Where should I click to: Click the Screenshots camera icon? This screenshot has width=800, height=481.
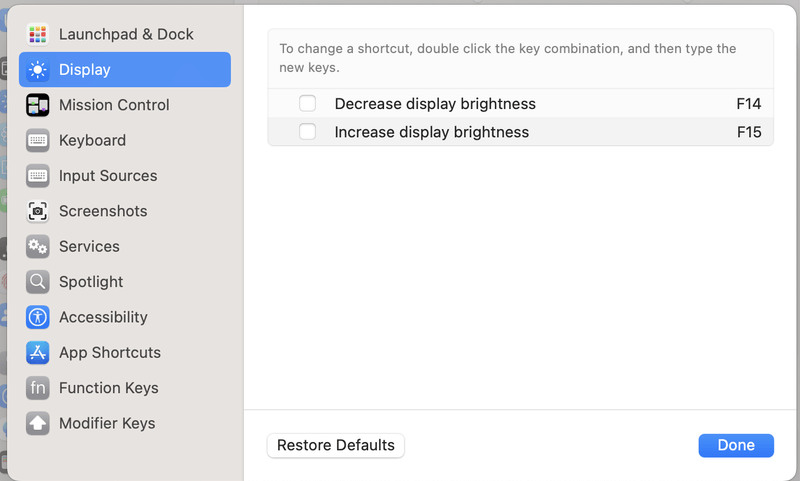coord(38,211)
